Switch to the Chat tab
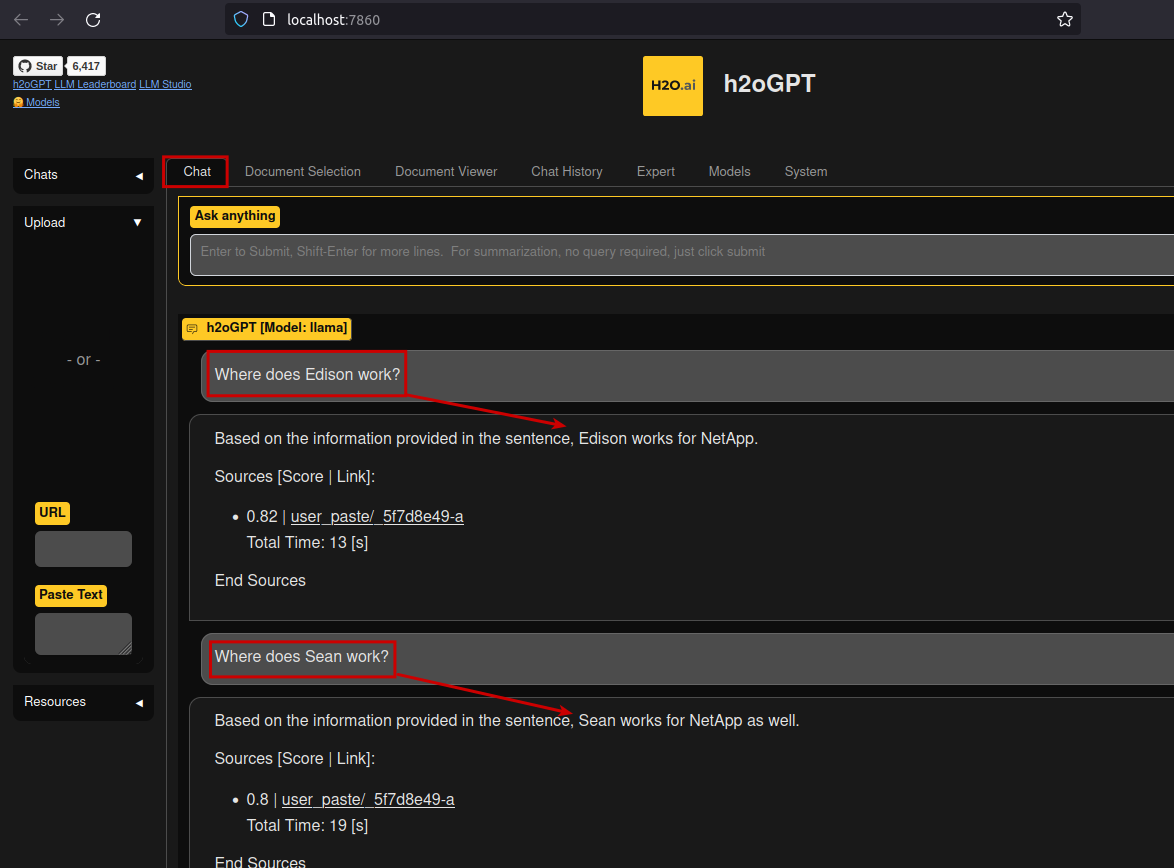This screenshot has height=868, width=1174. (x=197, y=172)
